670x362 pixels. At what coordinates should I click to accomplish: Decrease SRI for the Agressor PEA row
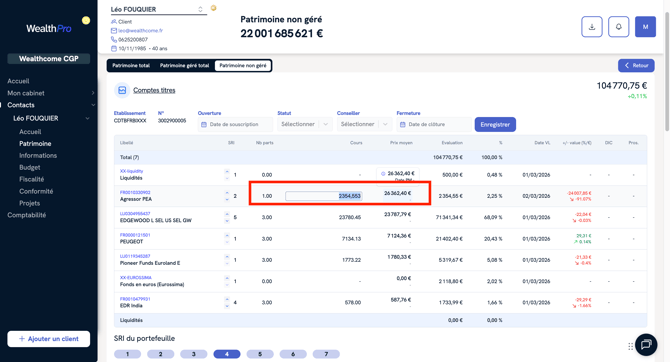click(x=227, y=200)
